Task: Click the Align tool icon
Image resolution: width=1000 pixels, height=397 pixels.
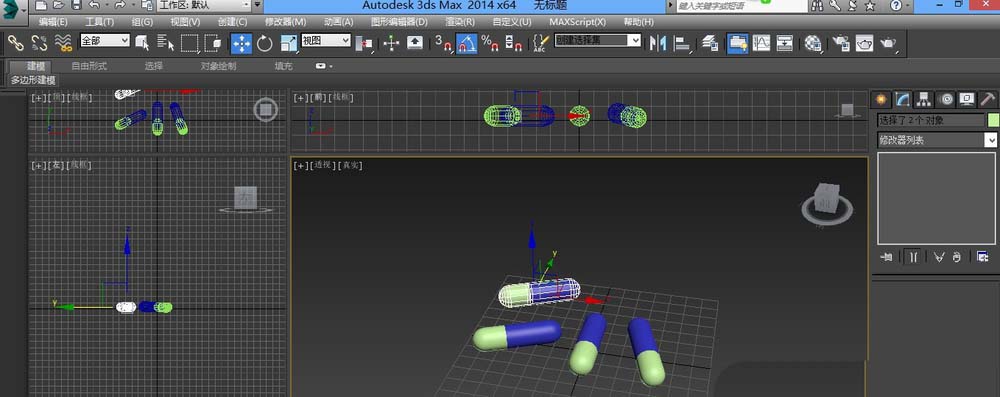Action: point(682,43)
